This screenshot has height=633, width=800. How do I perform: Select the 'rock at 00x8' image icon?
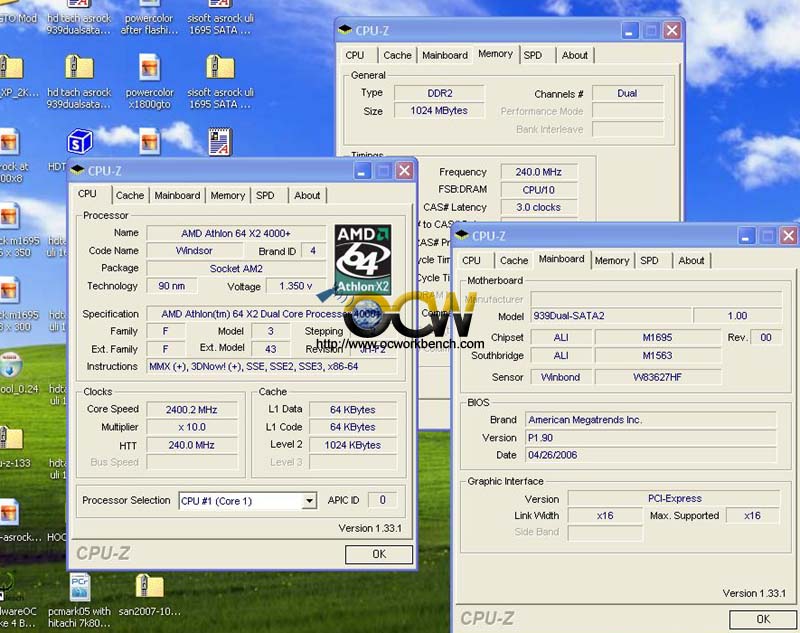tap(9, 141)
